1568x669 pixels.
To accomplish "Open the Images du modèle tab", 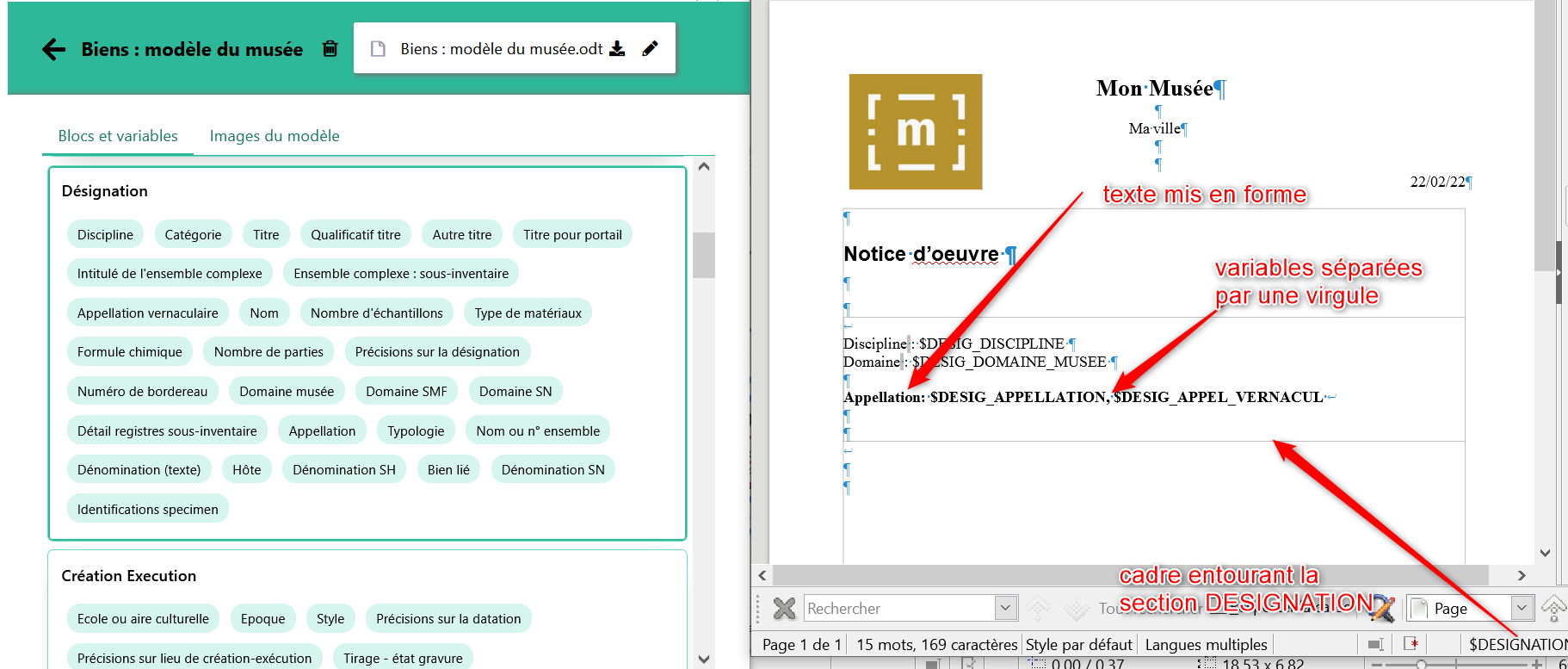I will pos(275,136).
